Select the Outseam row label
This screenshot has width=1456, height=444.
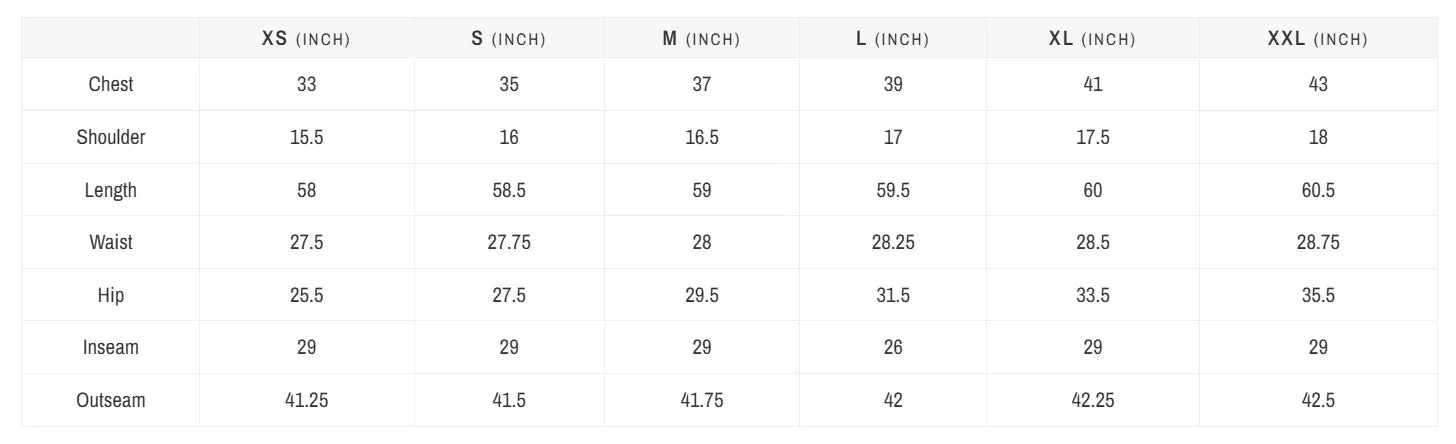coord(111,400)
